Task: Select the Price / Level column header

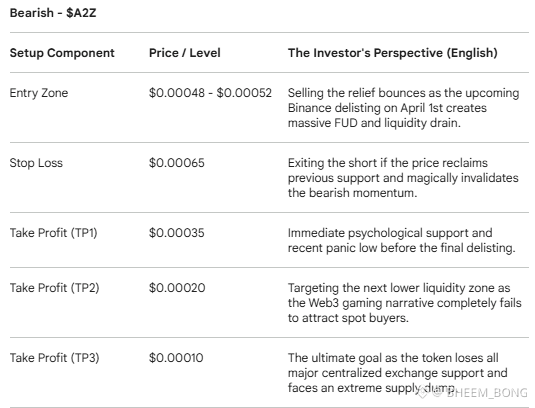Action: pyautogui.click(x=185, y=53)
